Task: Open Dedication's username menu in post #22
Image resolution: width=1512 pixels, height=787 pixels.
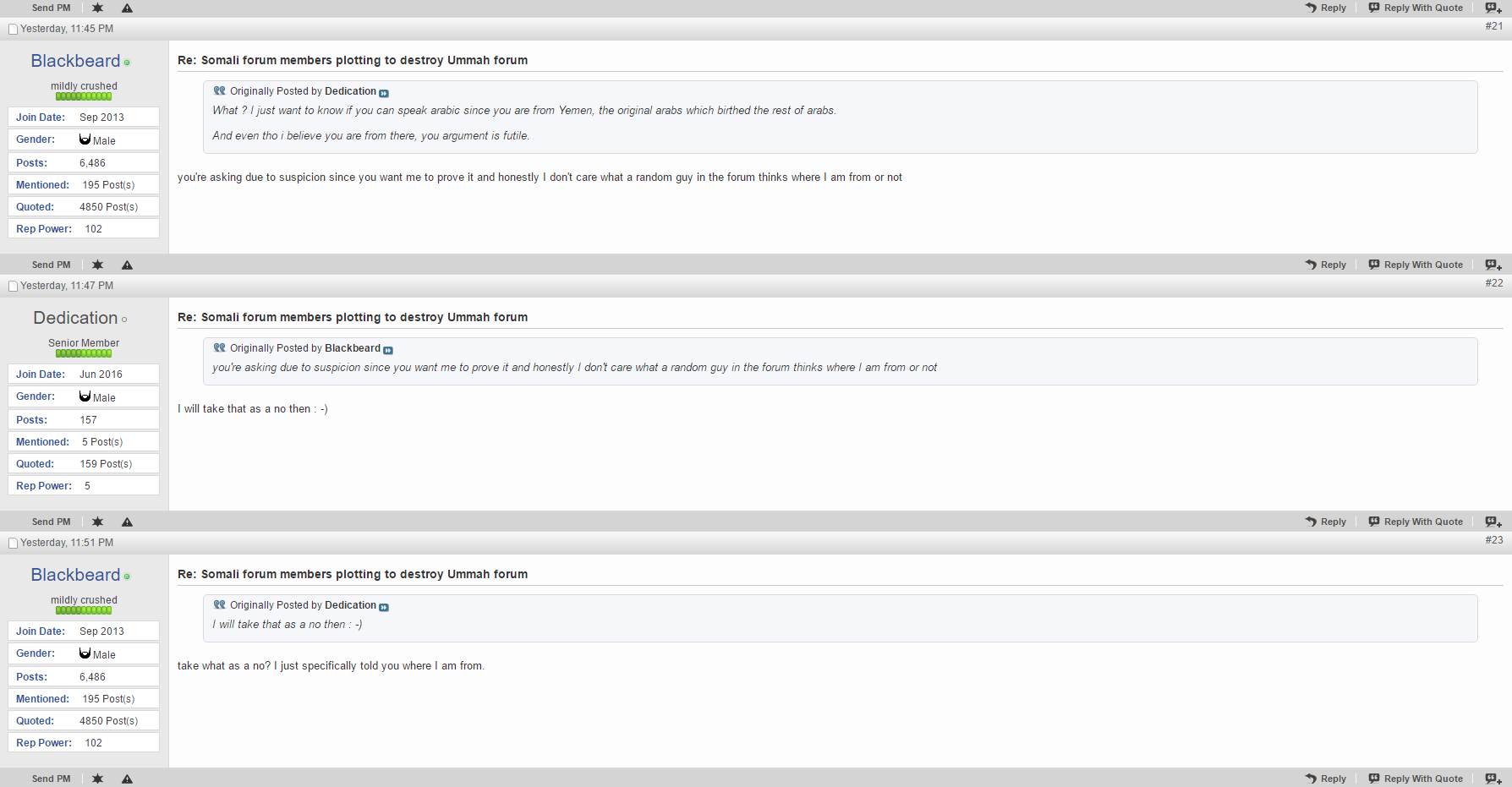Action: 75,318
